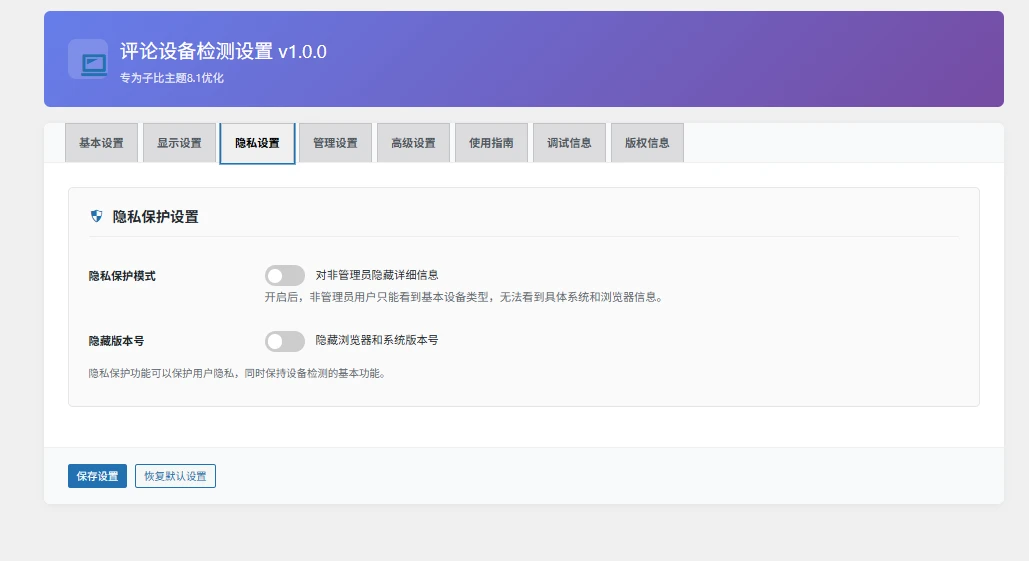Image resolution: width=1029 pixels, height=561 pixels.
Task: Click the 隐私保护模式 field label
Action: point(122,275)
